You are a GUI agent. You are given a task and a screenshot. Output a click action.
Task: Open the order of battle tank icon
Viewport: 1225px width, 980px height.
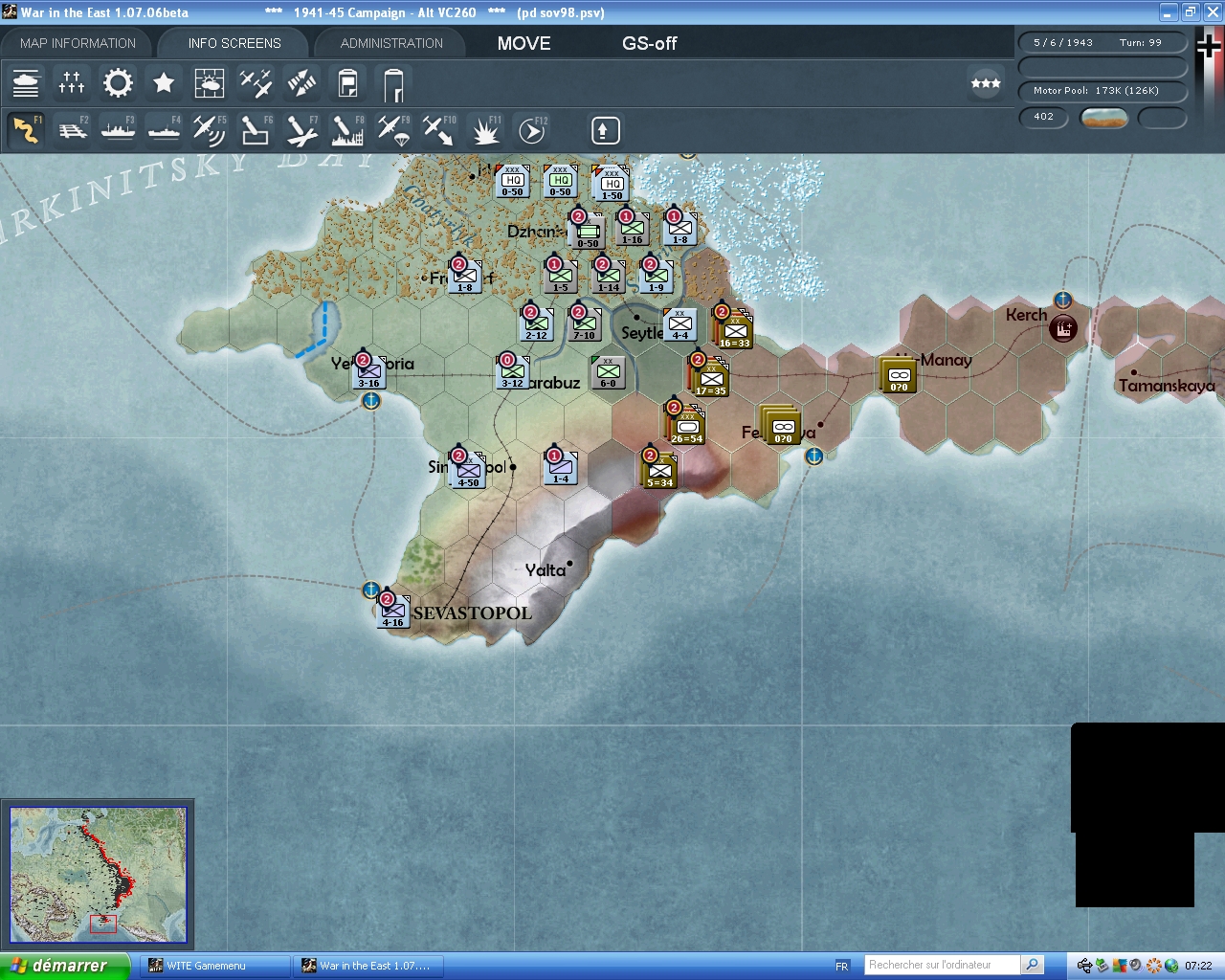pos(26,83)
